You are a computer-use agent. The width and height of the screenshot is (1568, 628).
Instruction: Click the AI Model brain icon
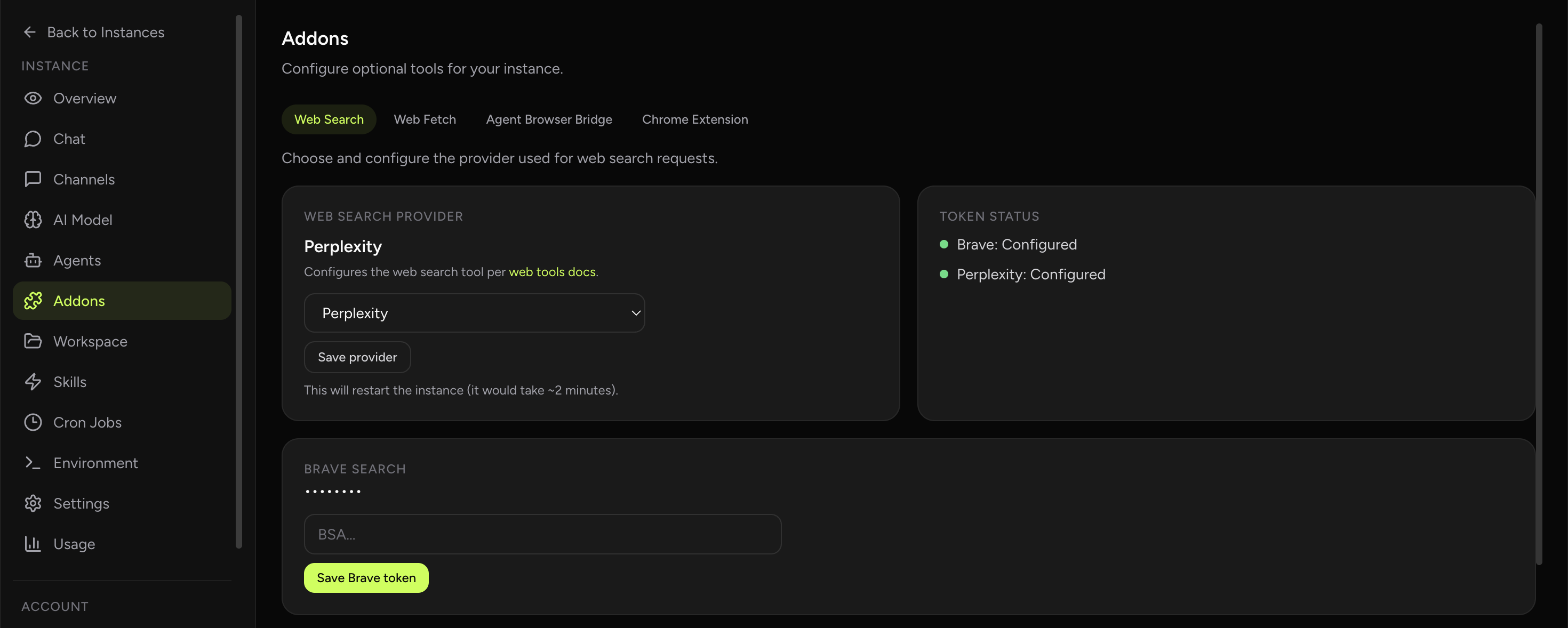pyautogui.click(x=33, y=220)
